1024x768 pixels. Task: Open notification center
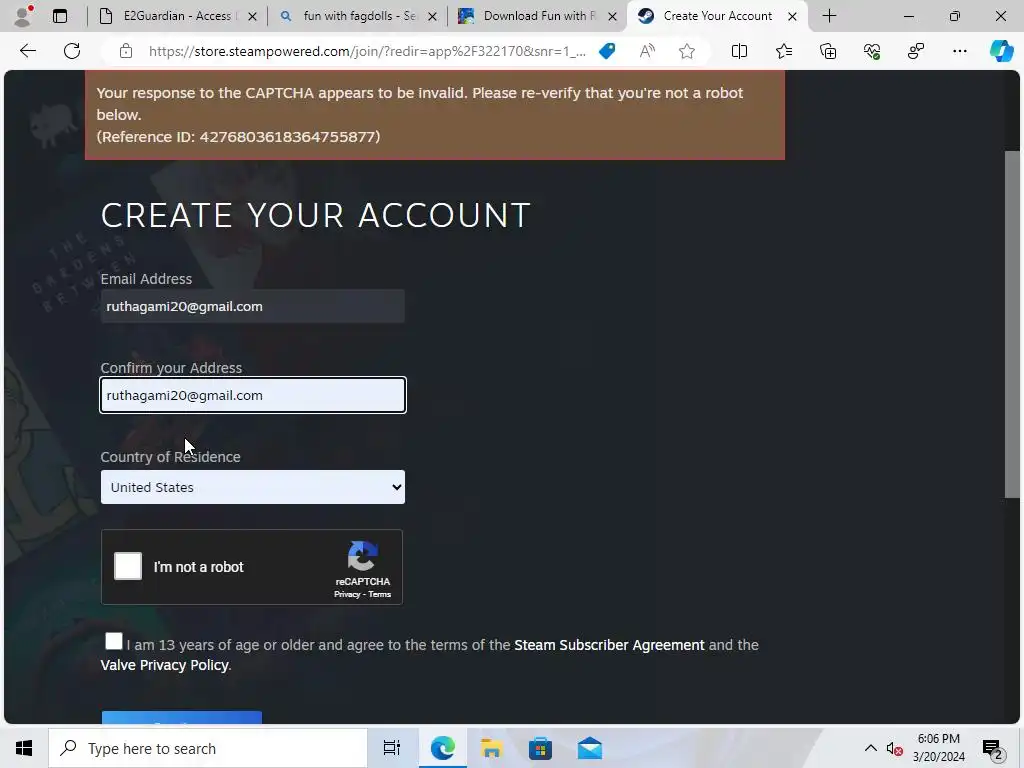[993, 748]
